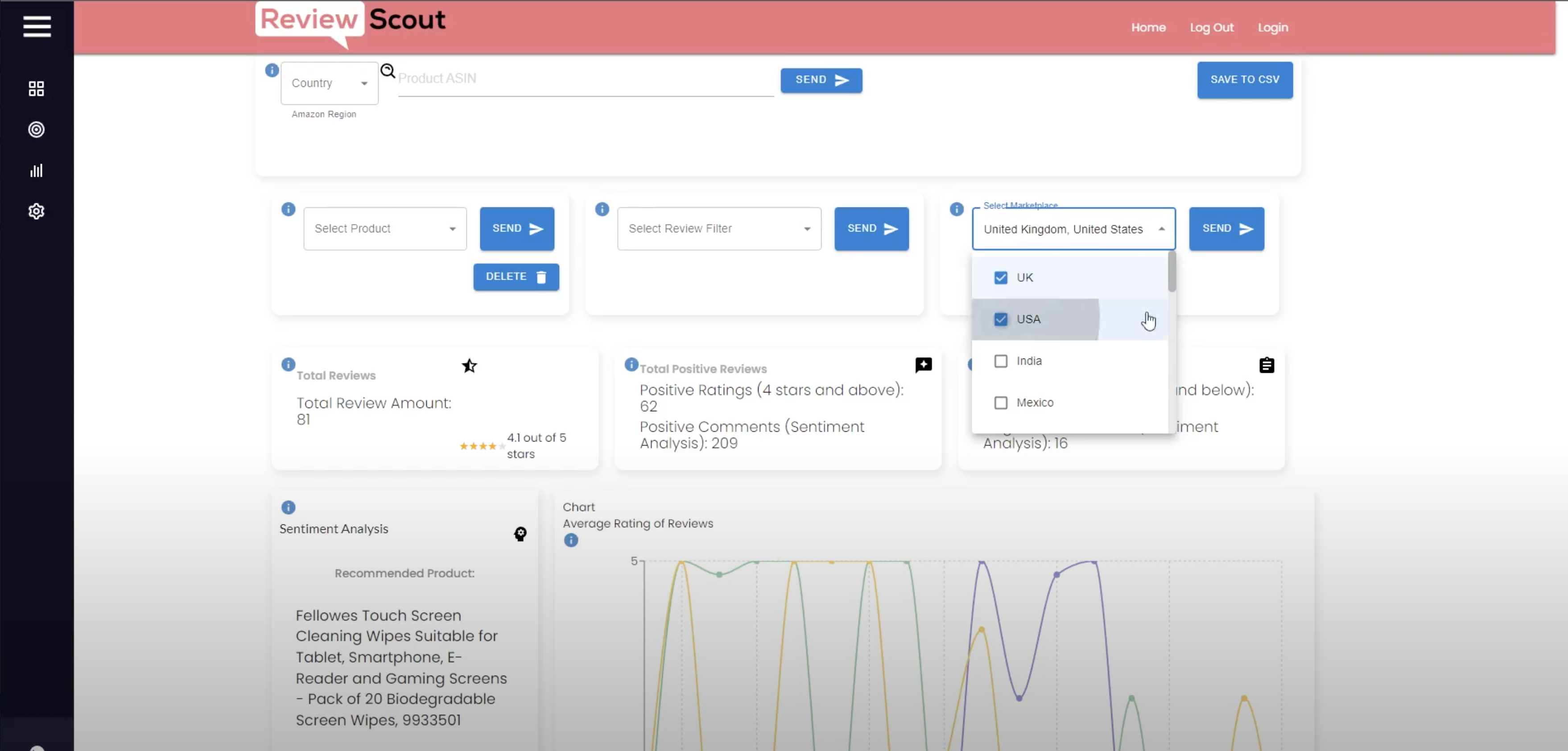Click SEND next to Select Product
The width and height of the screenshot is (1568, 751).
517,229
